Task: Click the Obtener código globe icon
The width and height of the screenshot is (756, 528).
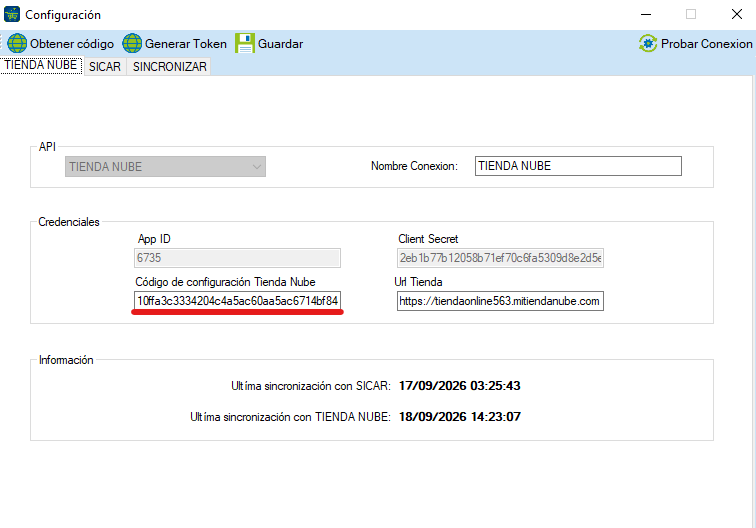Action: 17,43
